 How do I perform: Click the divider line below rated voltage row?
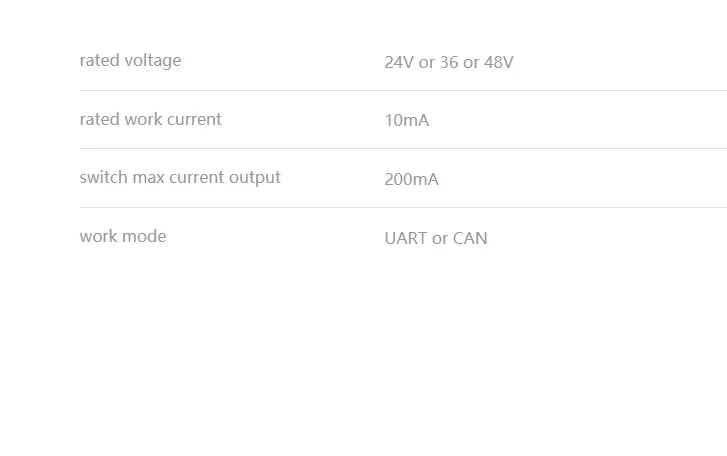(x=400, y=91)
